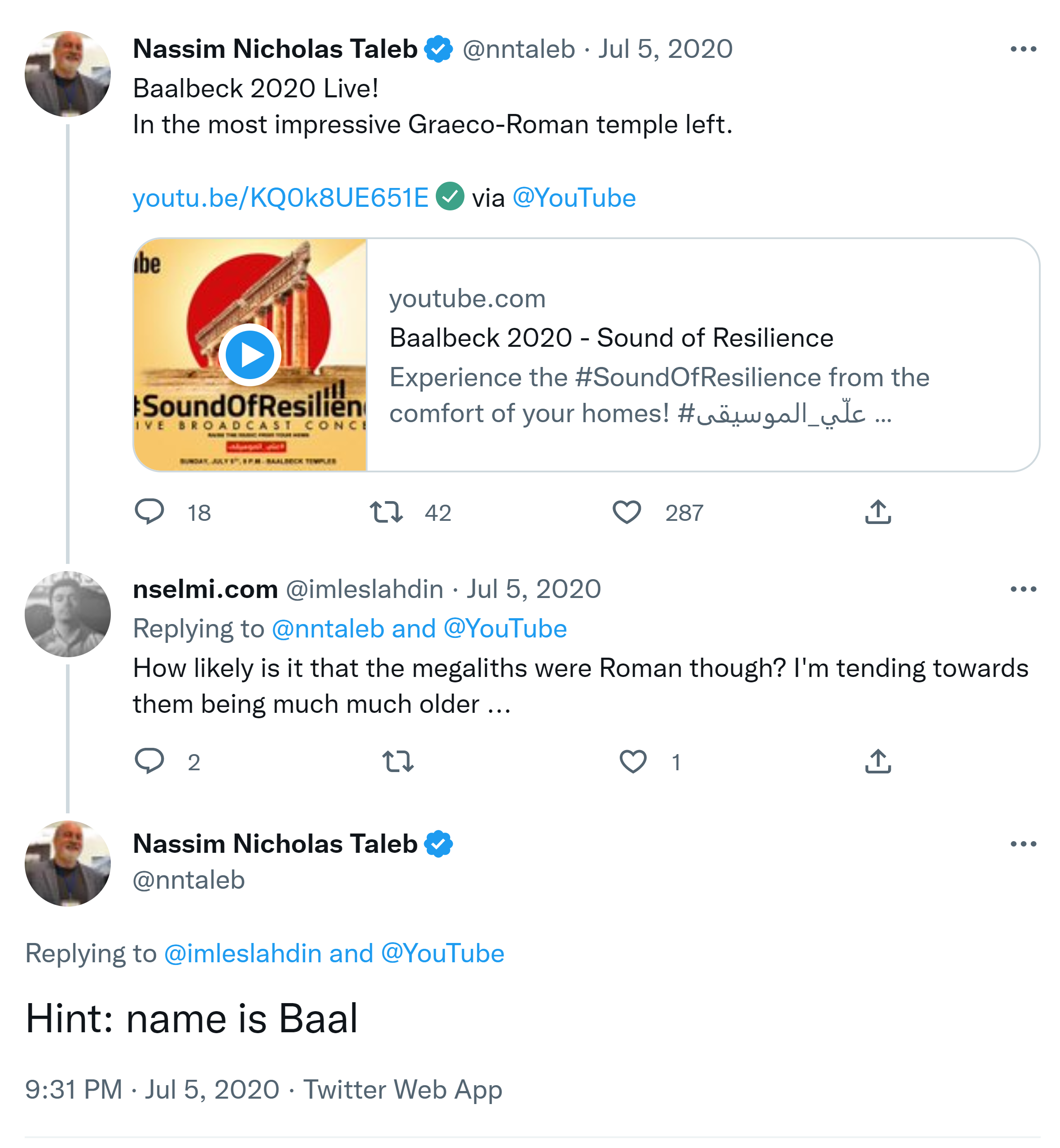
Task: Open more options on nselmi.com reply
Action: coord(1023,589)
